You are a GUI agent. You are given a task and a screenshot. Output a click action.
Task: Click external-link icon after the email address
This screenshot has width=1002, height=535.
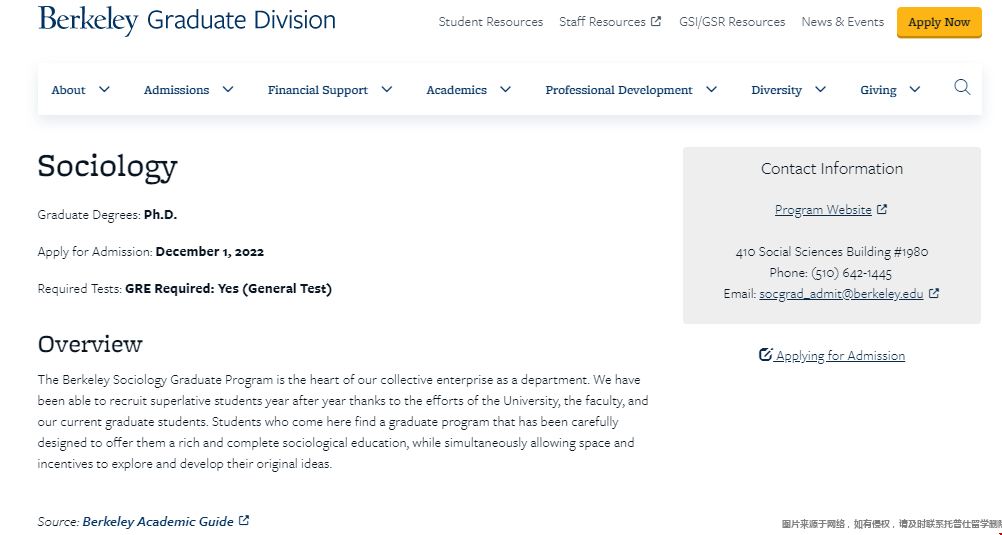934,293
